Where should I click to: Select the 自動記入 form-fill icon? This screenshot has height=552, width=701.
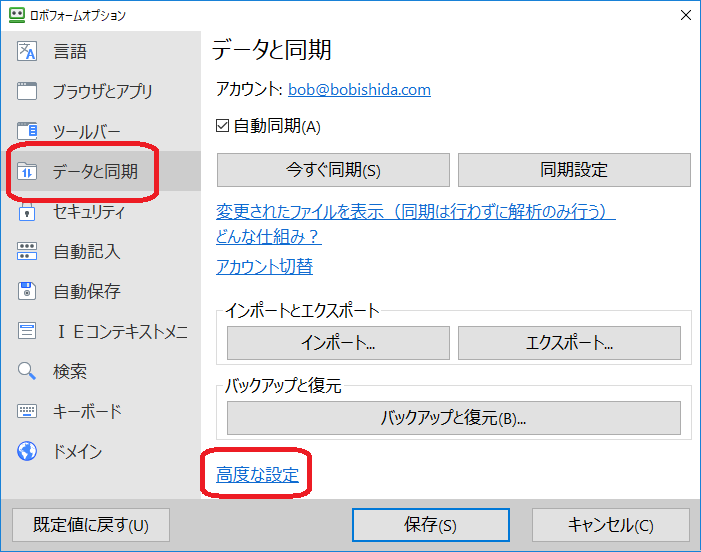pyautogui.click(x=27, y=251)
